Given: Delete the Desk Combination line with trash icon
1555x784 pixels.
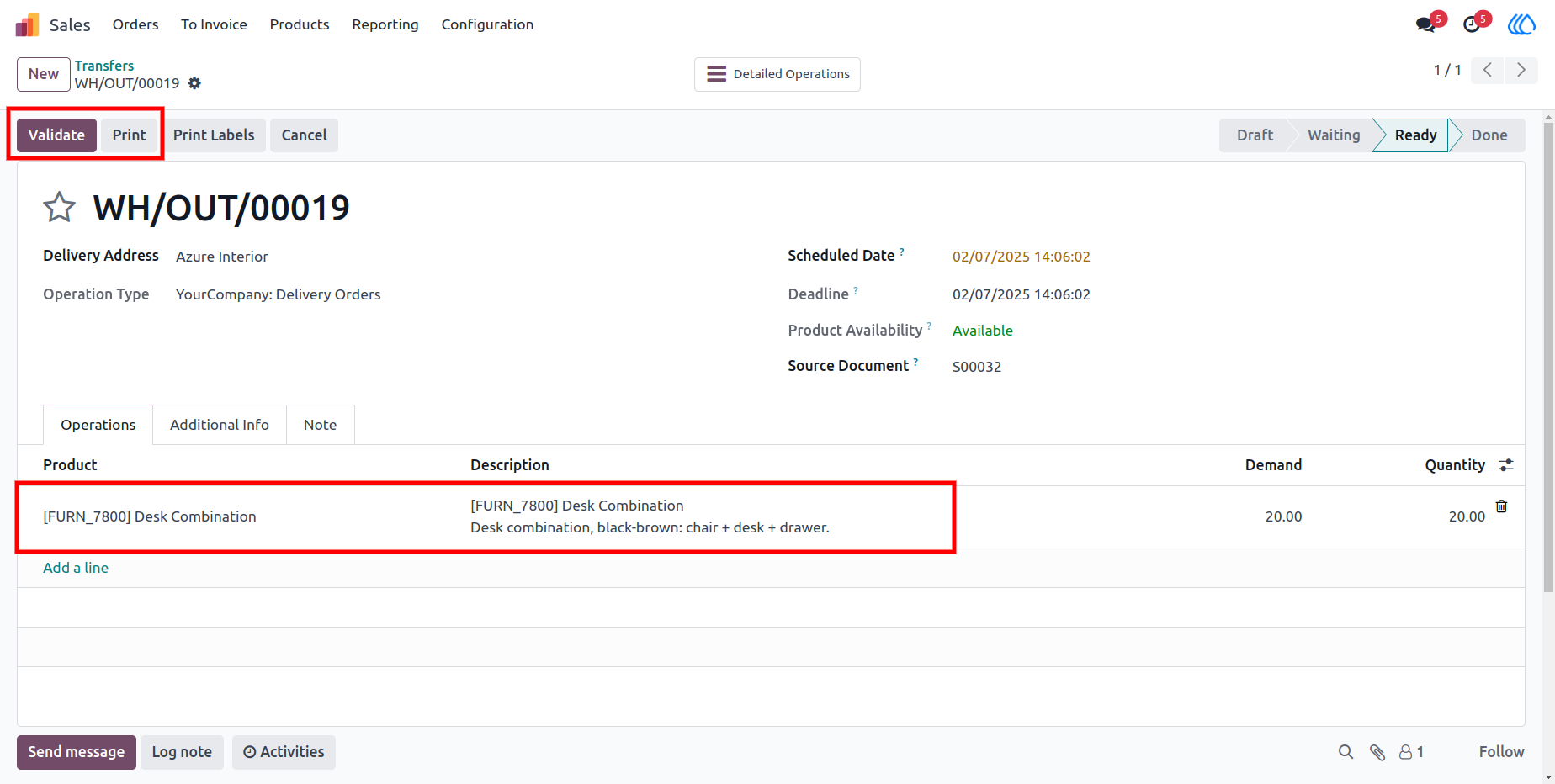Looking at the screenshot, I should point(1501,506).
